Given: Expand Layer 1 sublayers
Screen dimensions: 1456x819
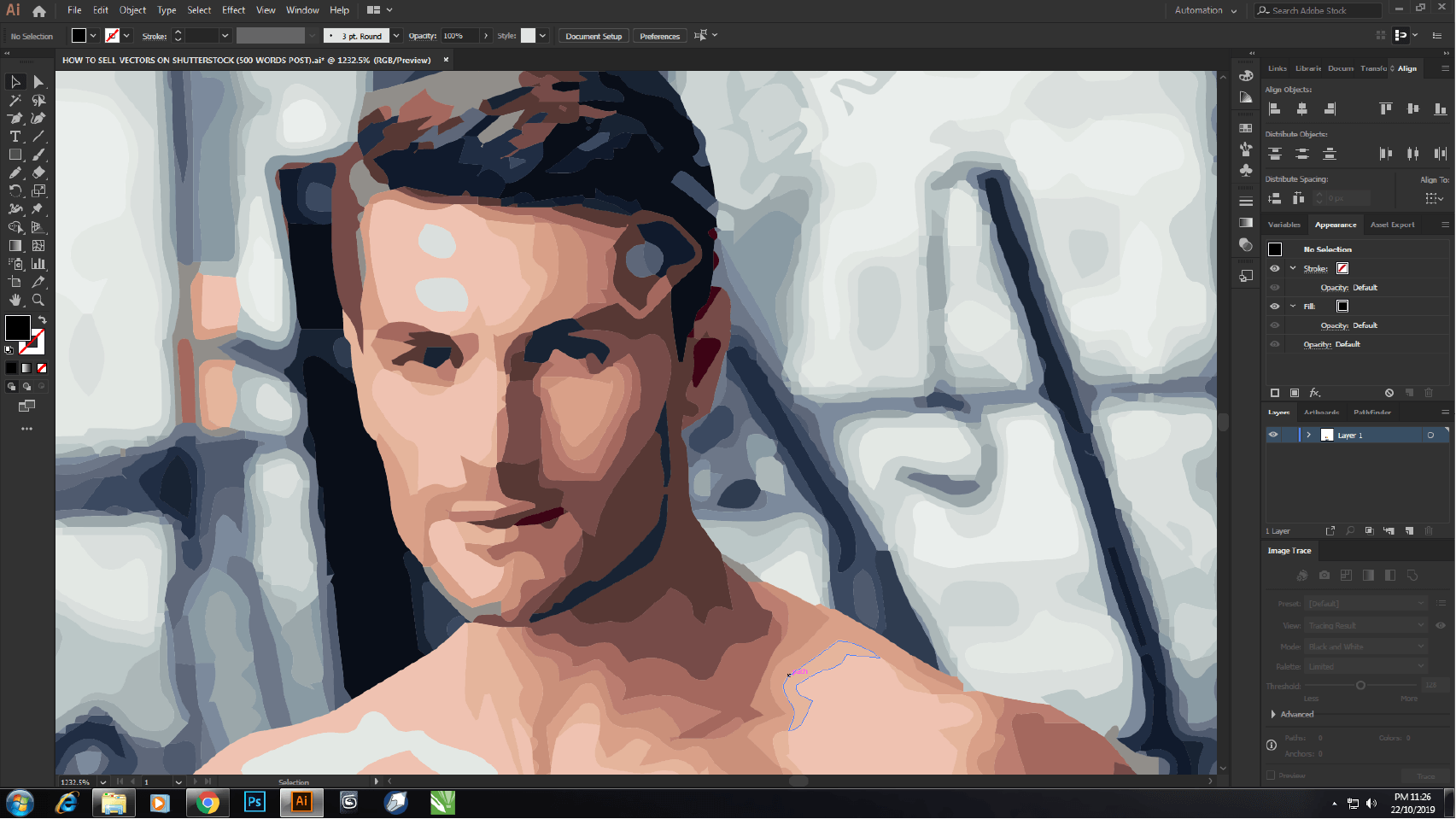Looking at the screenshot, I should click(x=1308, y=435).
